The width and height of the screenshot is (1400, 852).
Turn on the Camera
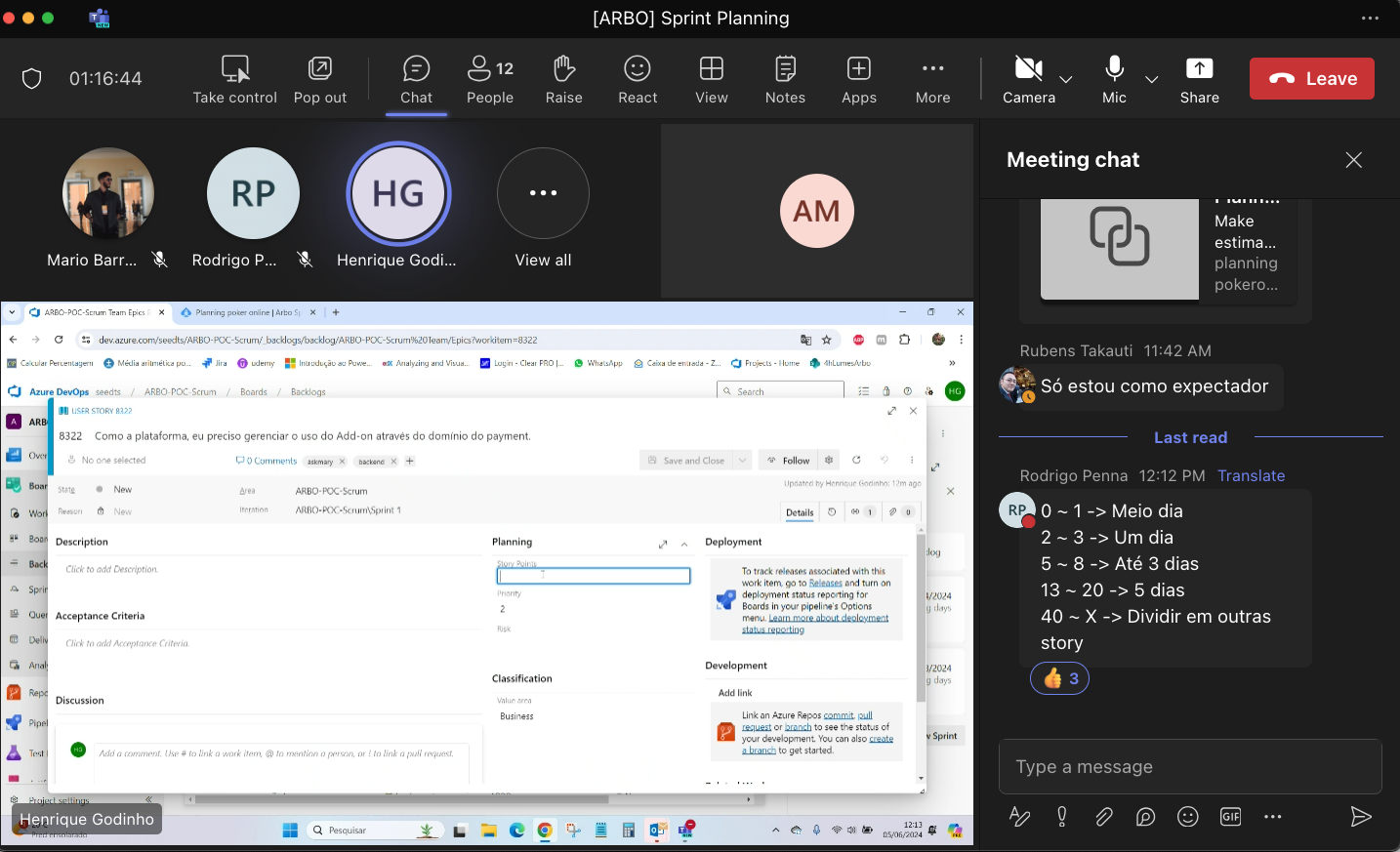[x=1028, y=79]
